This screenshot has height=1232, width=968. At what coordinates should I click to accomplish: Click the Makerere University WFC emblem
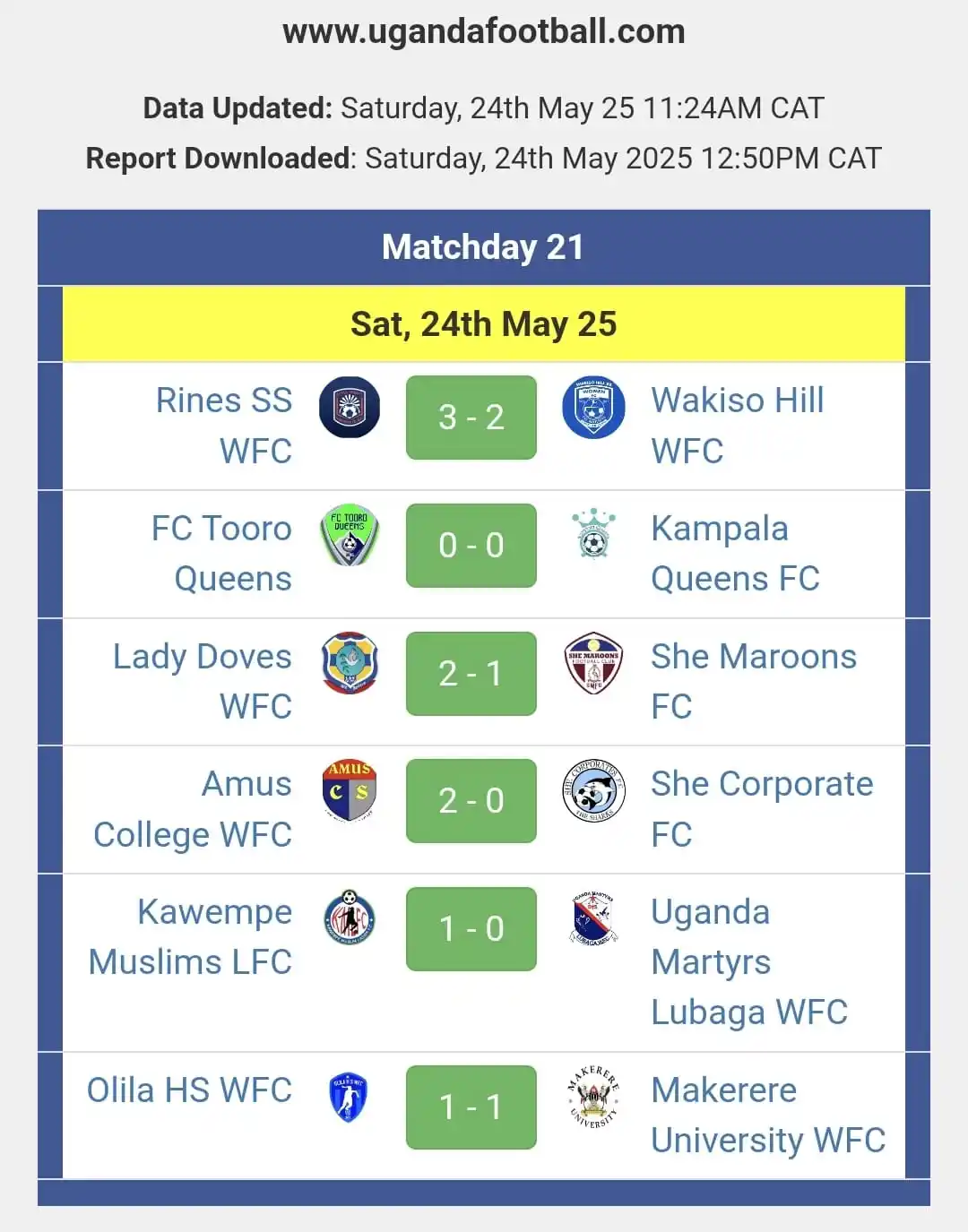click(593, 1097)
